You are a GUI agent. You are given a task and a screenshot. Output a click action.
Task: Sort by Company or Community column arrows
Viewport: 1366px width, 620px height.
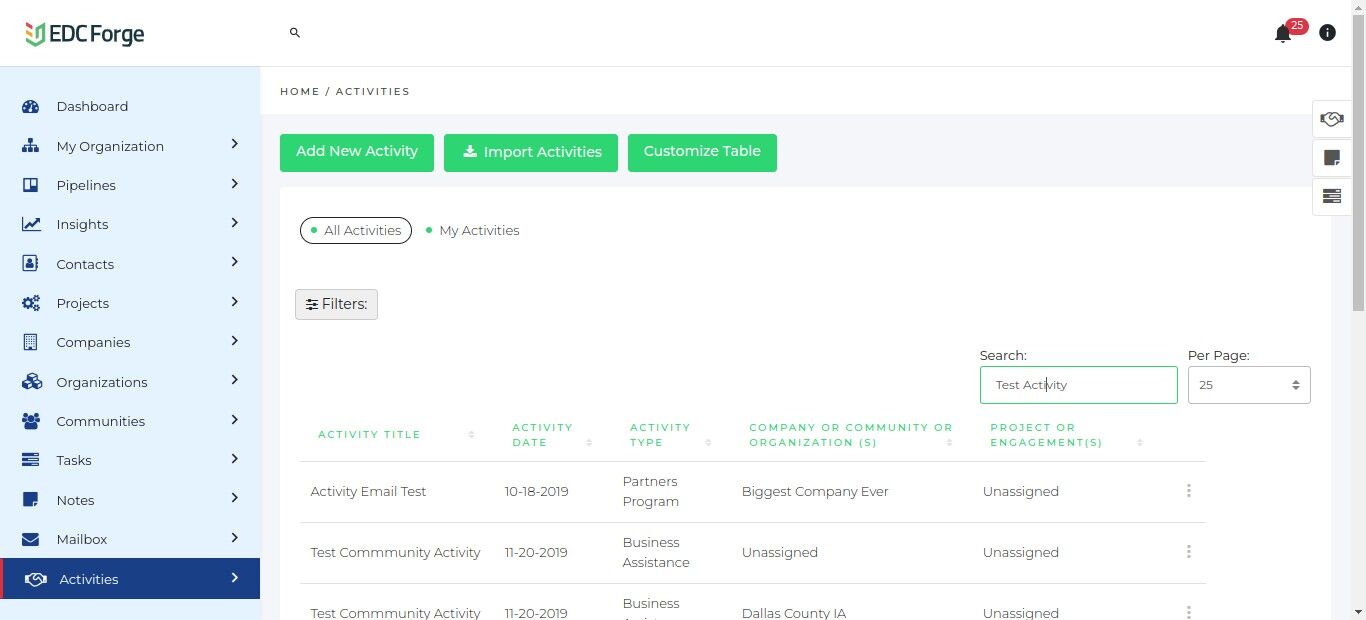click(949, 442)
